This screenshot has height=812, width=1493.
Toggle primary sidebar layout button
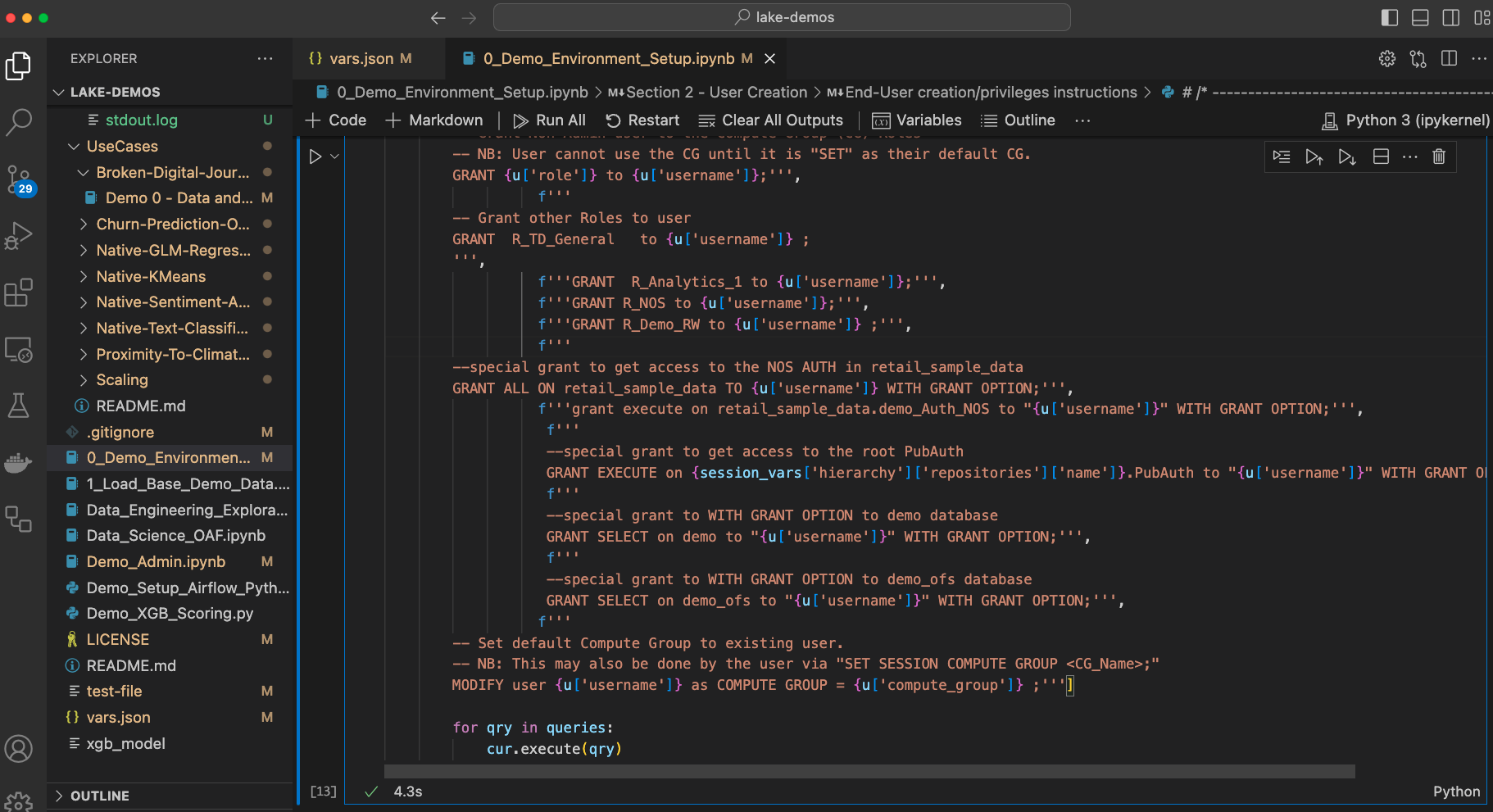(x=1390, y=17)
